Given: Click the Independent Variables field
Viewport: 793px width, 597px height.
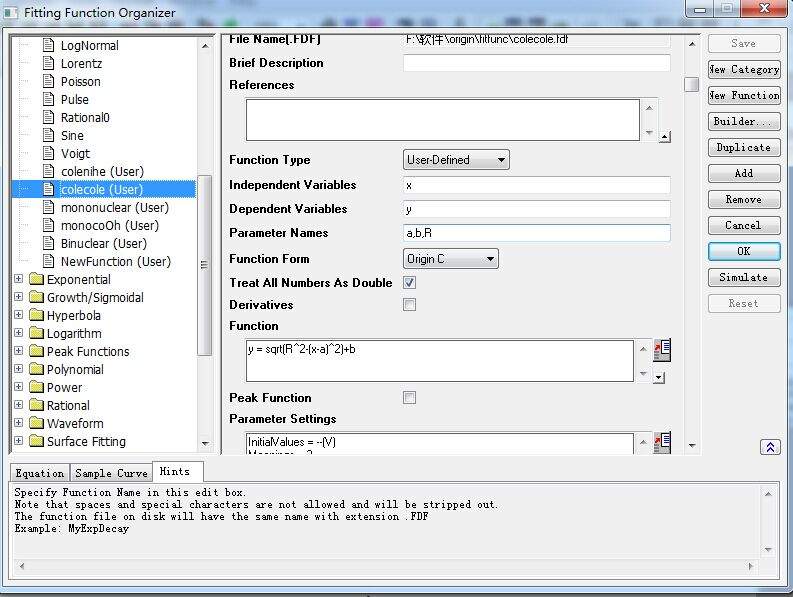Looking at the screenshot, I should tap(537, 185).
